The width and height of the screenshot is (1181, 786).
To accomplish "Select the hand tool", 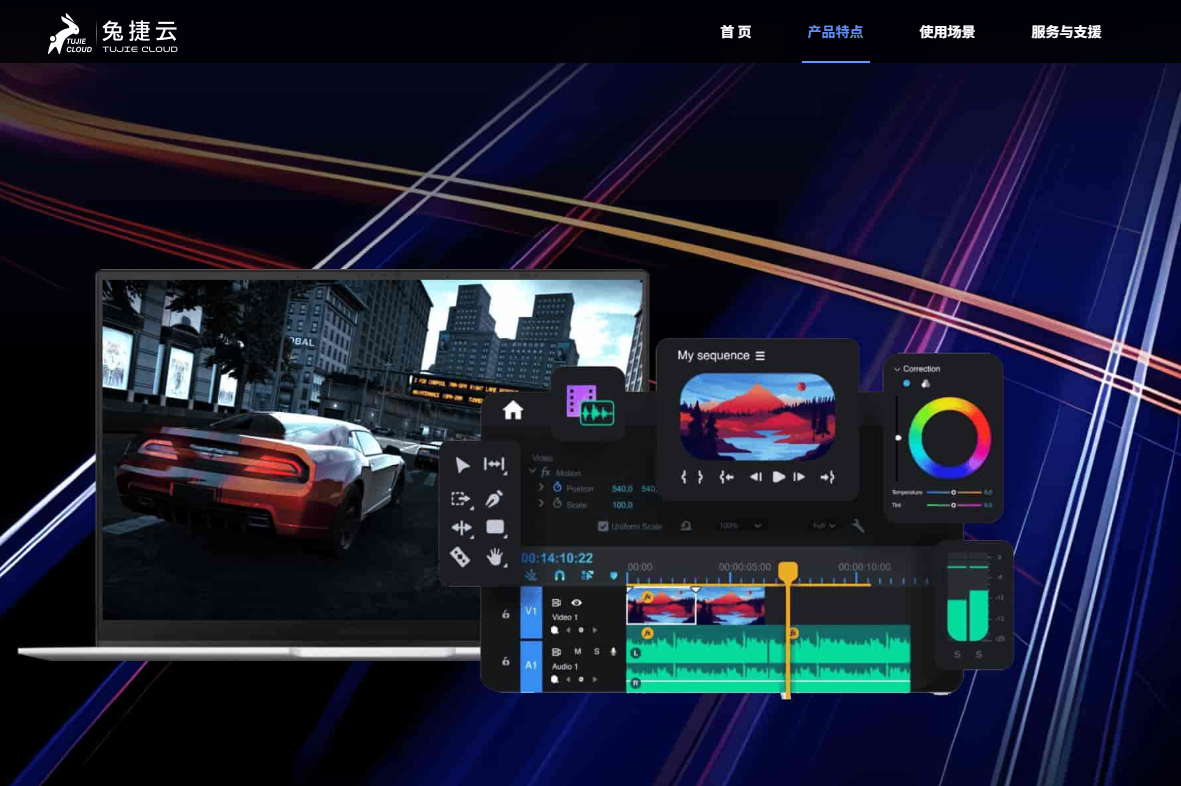I will click(x=494, y=557).
